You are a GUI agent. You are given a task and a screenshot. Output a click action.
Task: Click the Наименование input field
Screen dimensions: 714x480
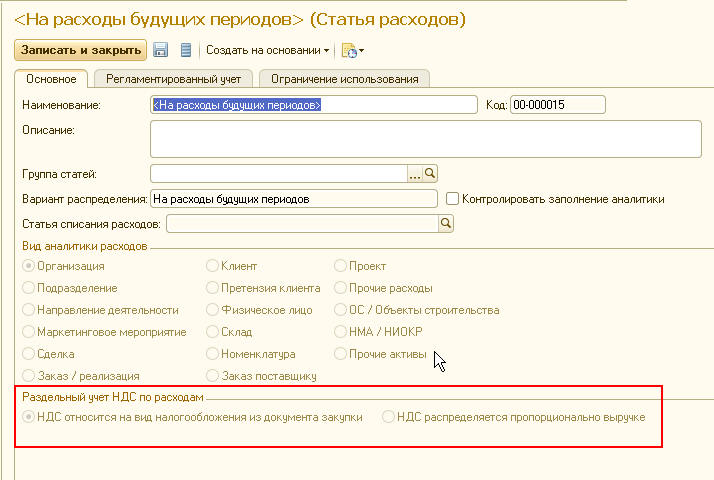click(314, 105)
